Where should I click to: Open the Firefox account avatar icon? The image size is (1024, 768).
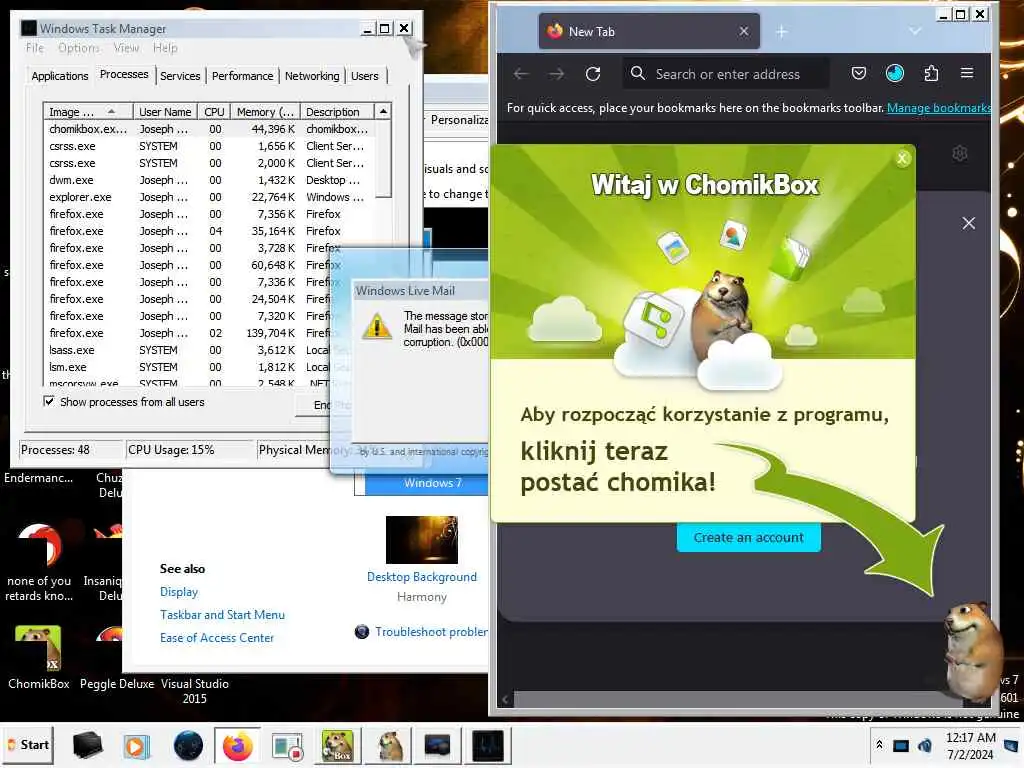(895, 73)
